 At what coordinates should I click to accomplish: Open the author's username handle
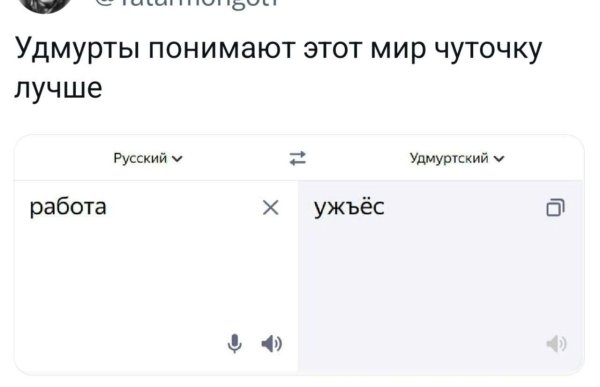(x=186, y=4)
